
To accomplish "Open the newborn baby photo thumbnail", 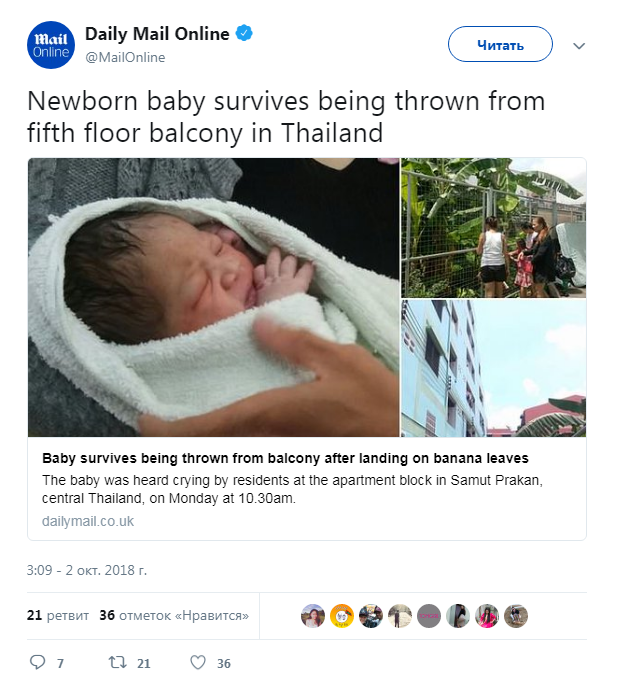I will pyautogui.click(x=214, y=297).
